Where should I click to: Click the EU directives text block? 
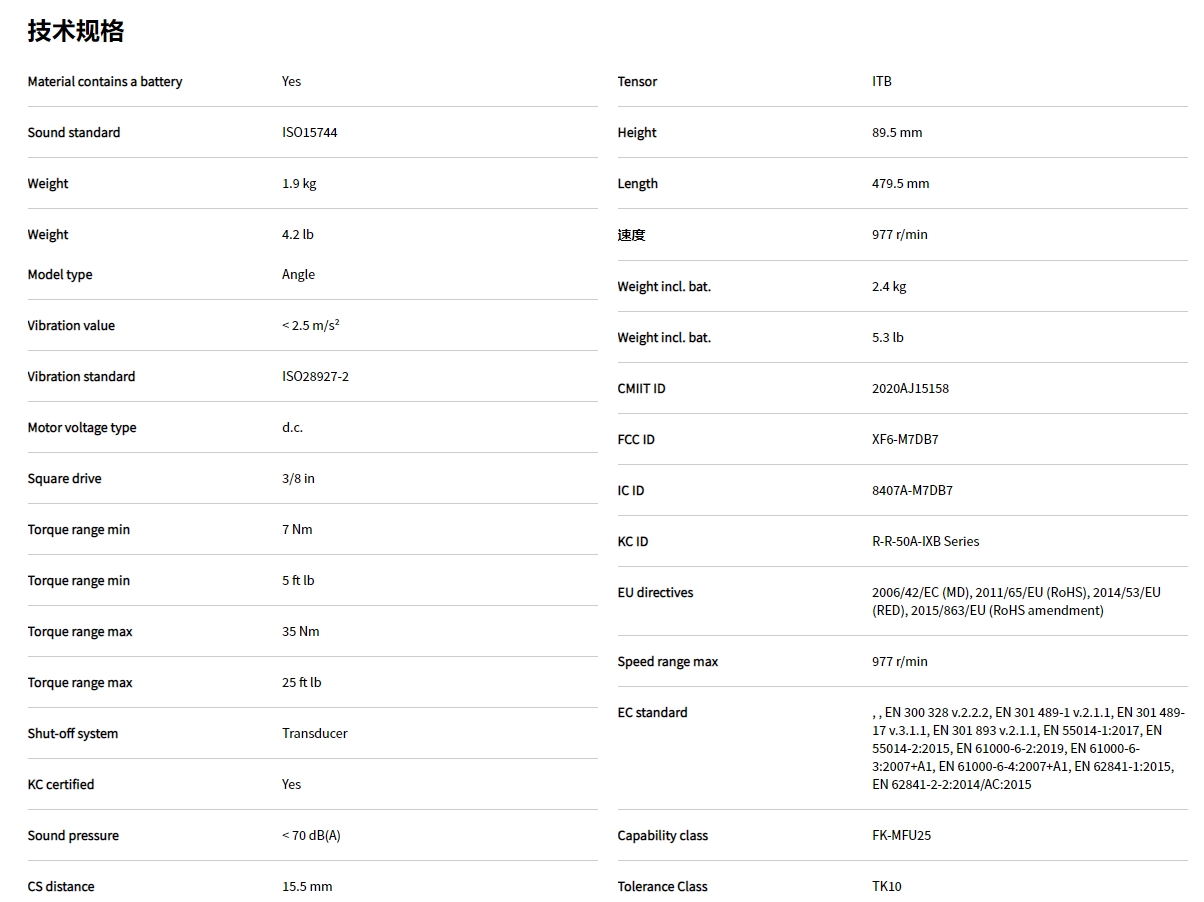coord(1015,602)
